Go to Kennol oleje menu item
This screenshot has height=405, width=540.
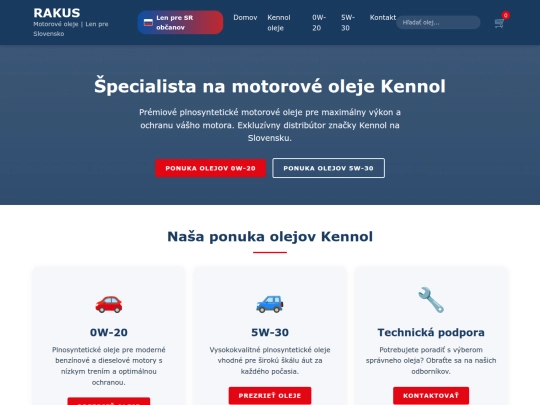tap(279, 23)
